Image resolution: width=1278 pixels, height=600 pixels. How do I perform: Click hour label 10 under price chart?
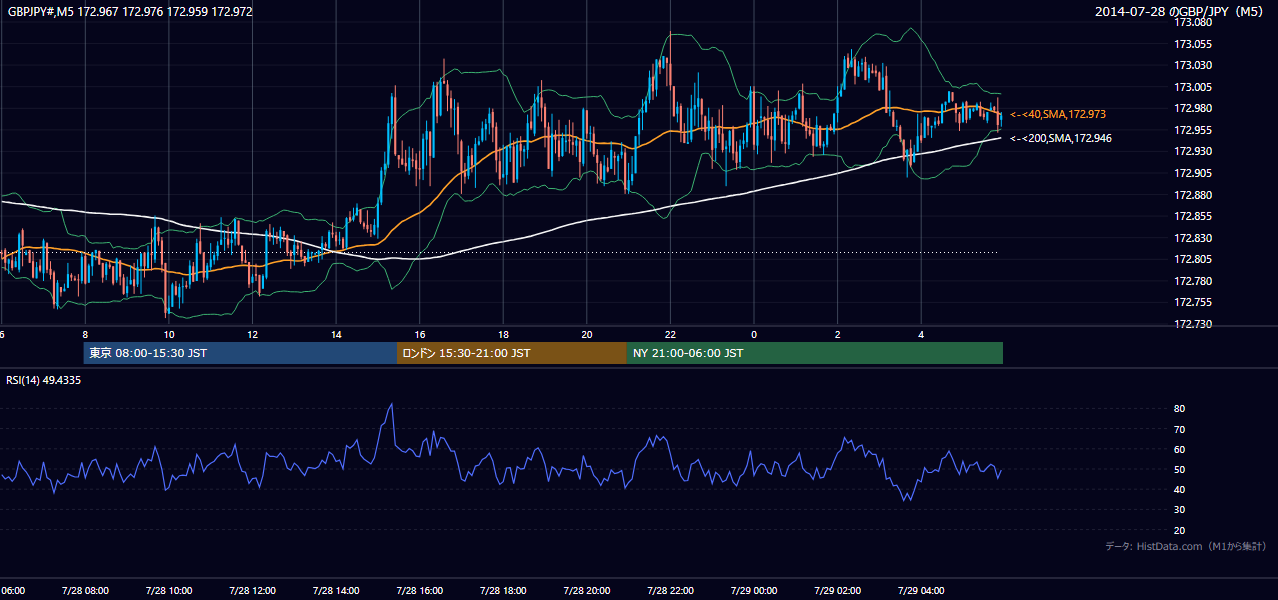tap(169, 335)
